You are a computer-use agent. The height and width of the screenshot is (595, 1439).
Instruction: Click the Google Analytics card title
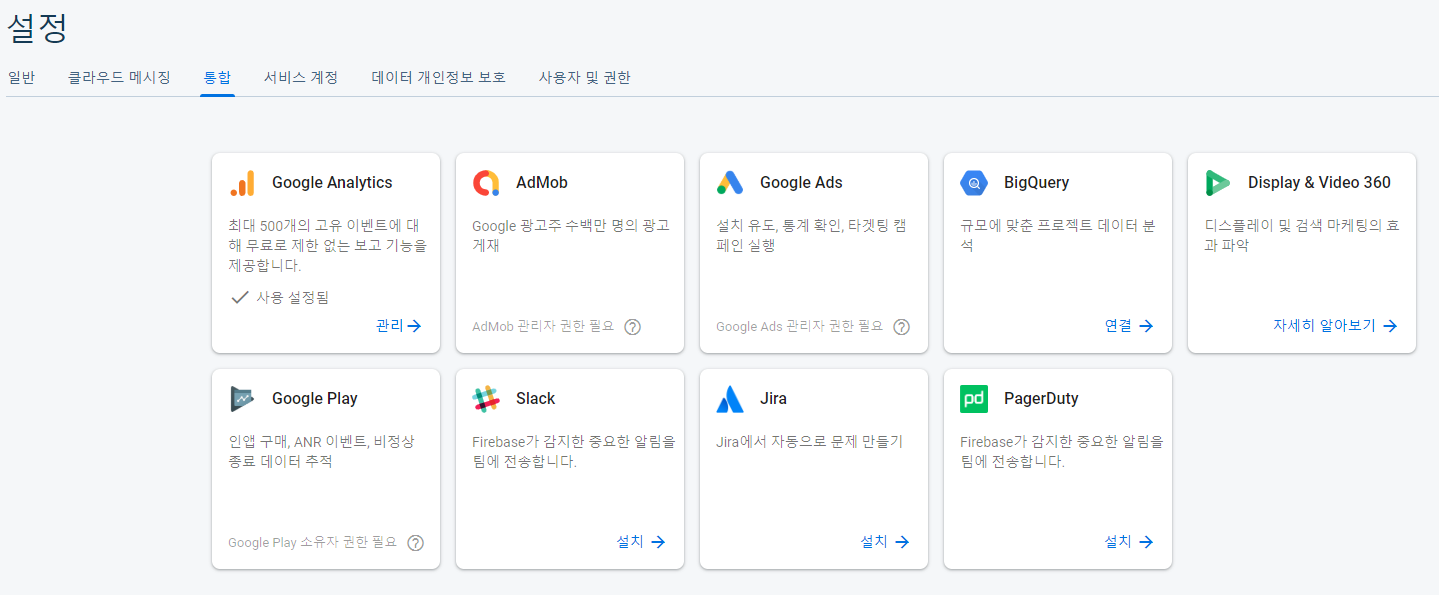332,183
